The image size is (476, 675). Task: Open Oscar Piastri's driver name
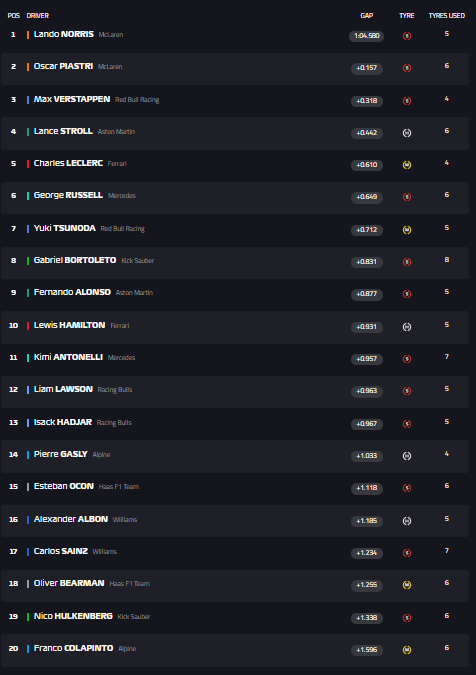coord(63,66)
